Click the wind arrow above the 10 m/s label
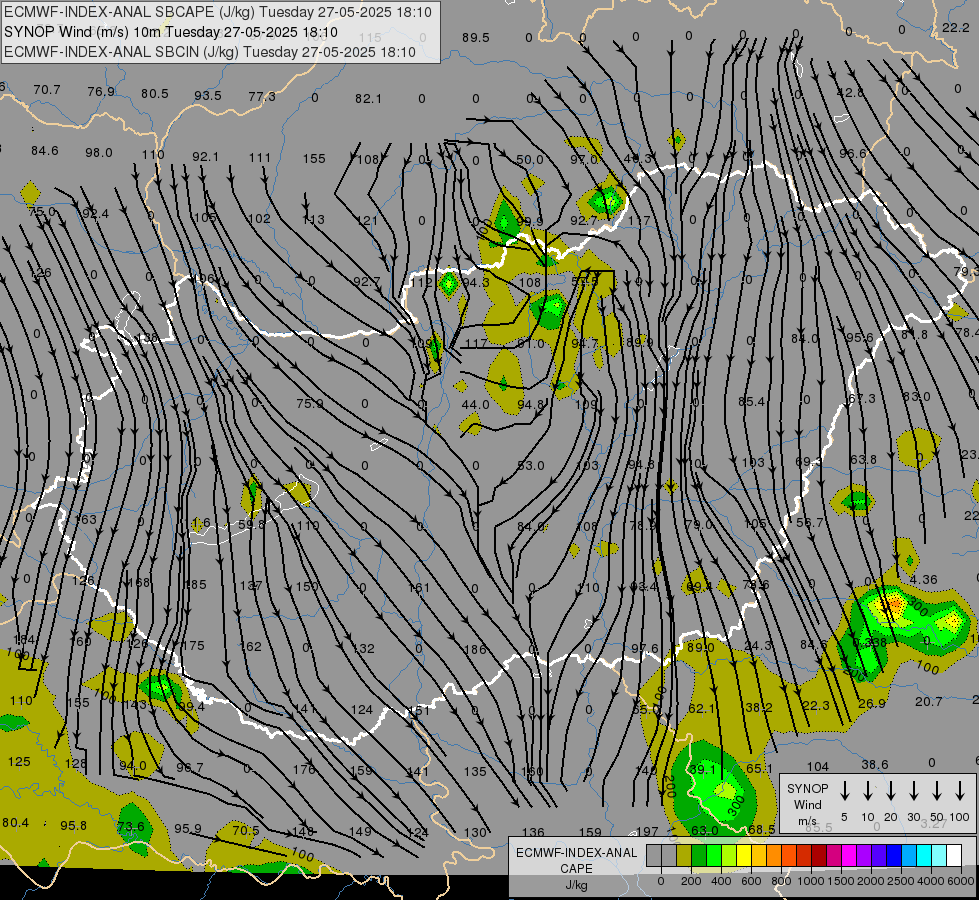The height and width of the screenshot is (900, 979). tap(868, 791)
